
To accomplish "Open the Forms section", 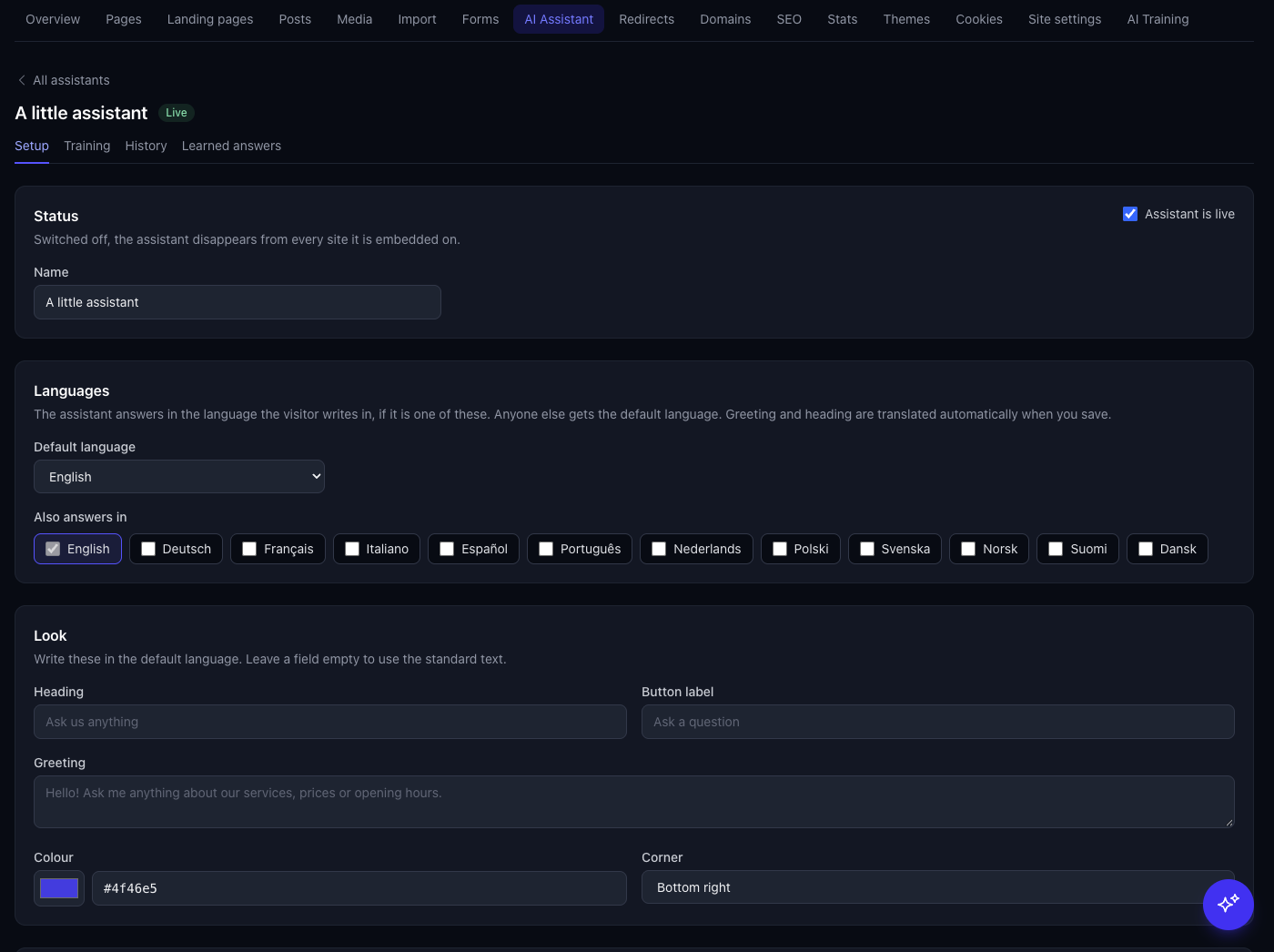I will pyautogui.click(x=480, y=19).
